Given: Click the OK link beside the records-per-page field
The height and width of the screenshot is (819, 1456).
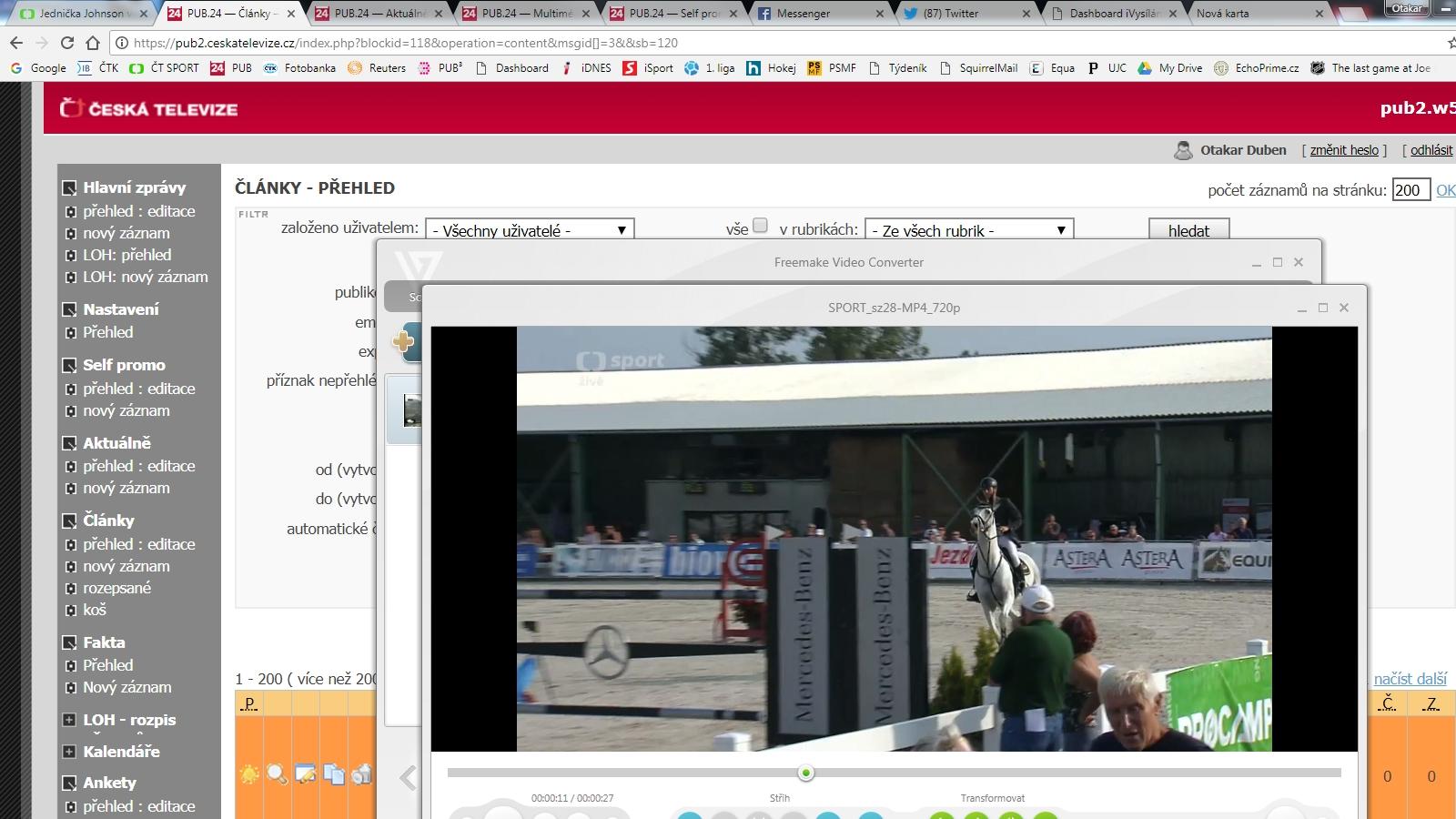Looking at the screenshot, I should (1445, 190).
